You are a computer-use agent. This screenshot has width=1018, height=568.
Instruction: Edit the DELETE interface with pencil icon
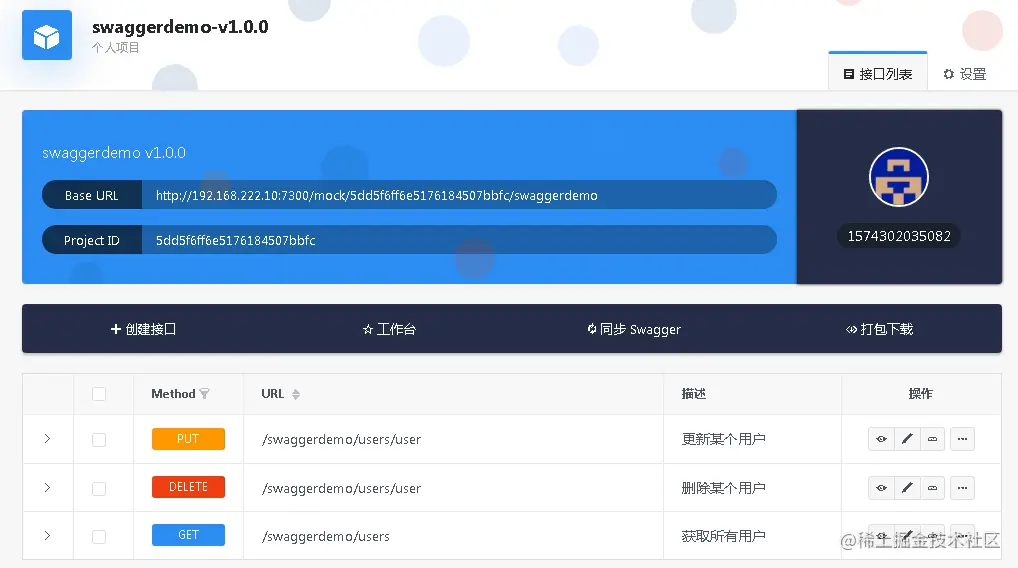click(907, 488)
